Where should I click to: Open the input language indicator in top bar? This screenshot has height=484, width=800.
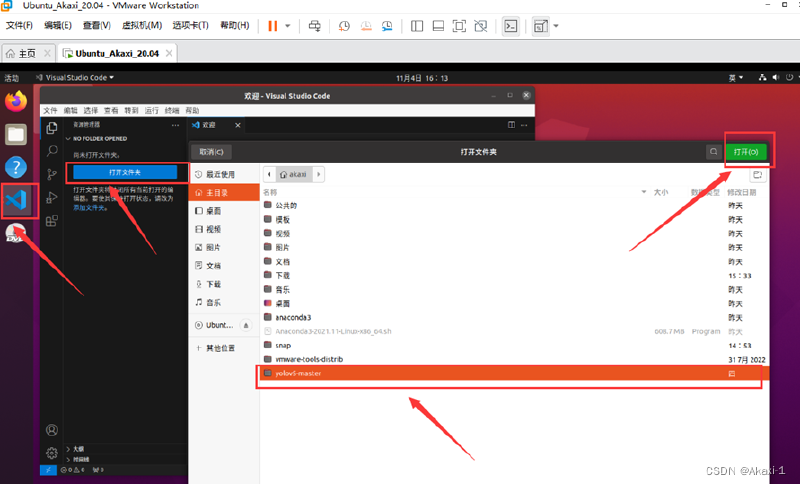pos(736,78)
